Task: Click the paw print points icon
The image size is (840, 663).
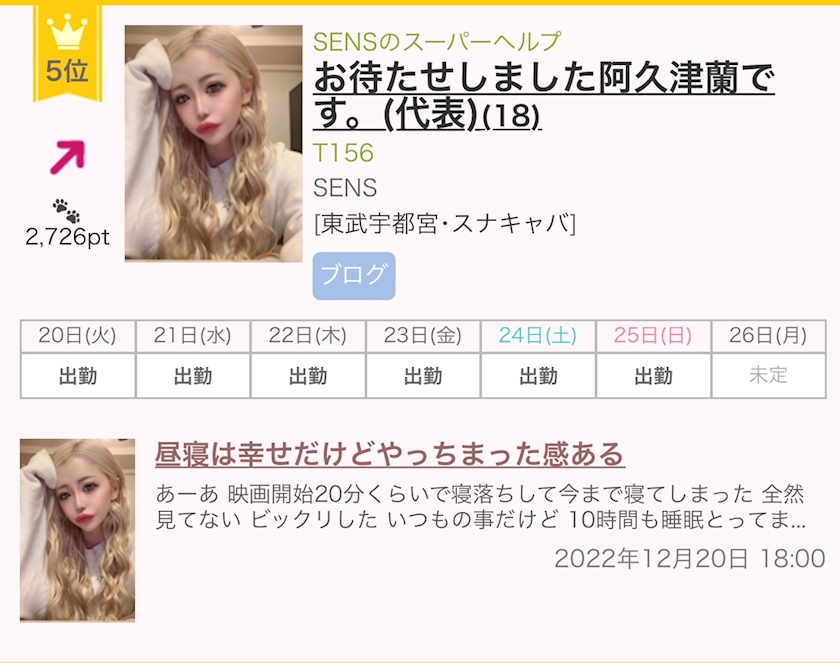Action: coord(66,210)
